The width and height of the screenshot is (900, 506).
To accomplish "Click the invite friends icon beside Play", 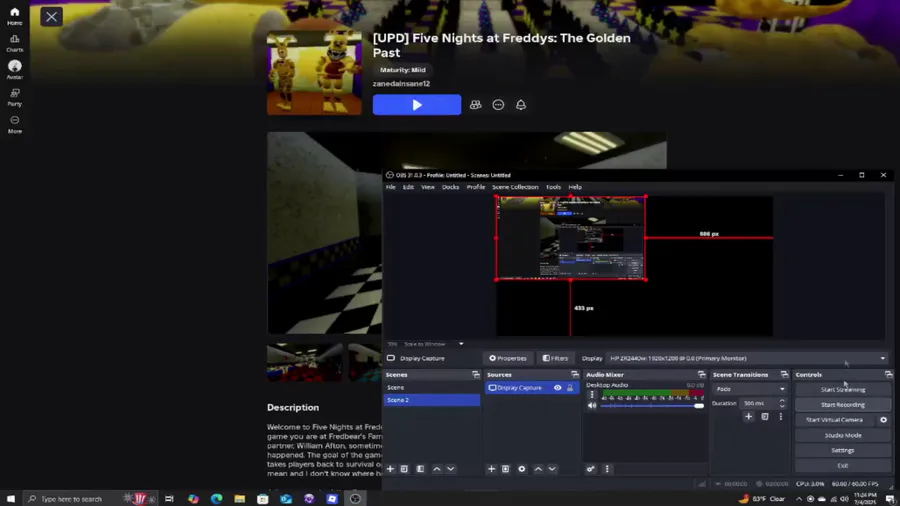I will [475, 105].
